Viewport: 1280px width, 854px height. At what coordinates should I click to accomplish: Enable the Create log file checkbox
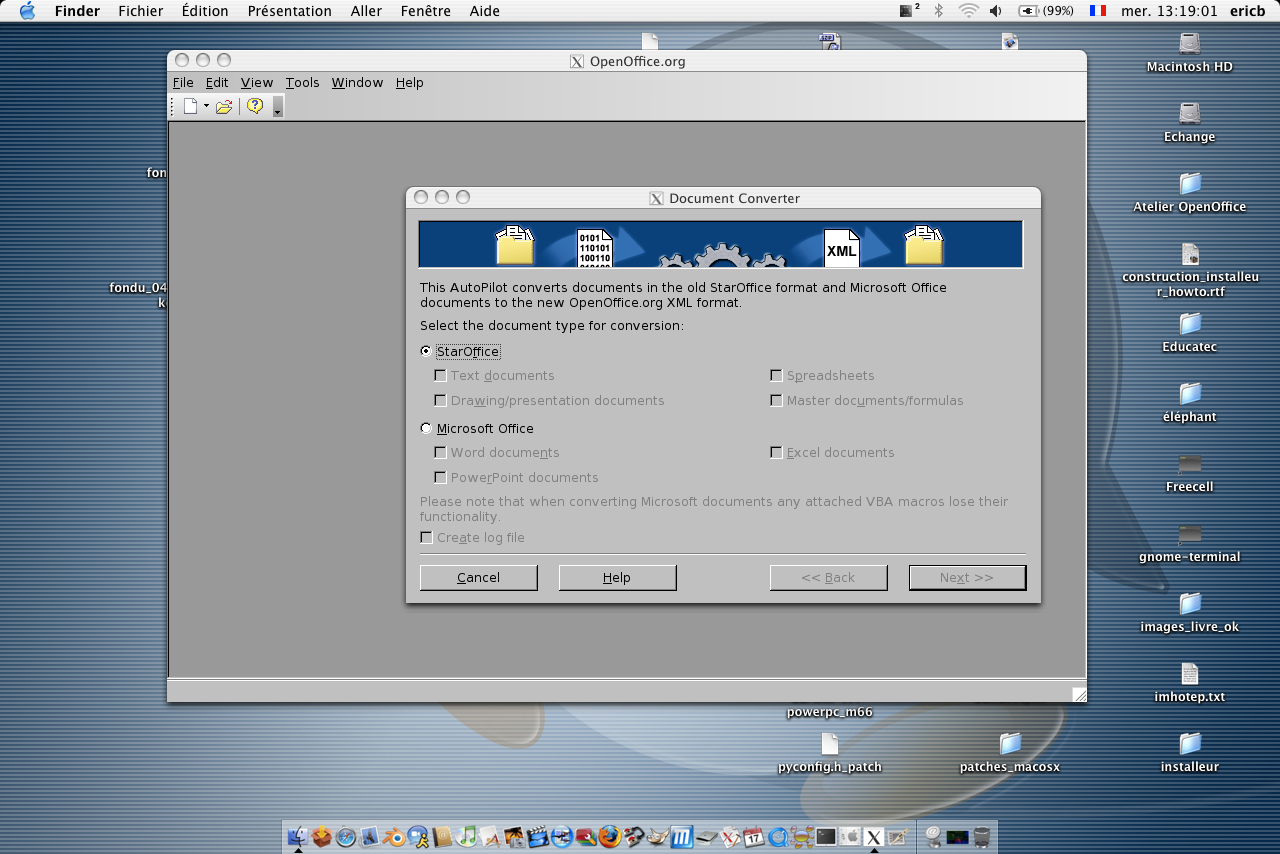(426, 537)
